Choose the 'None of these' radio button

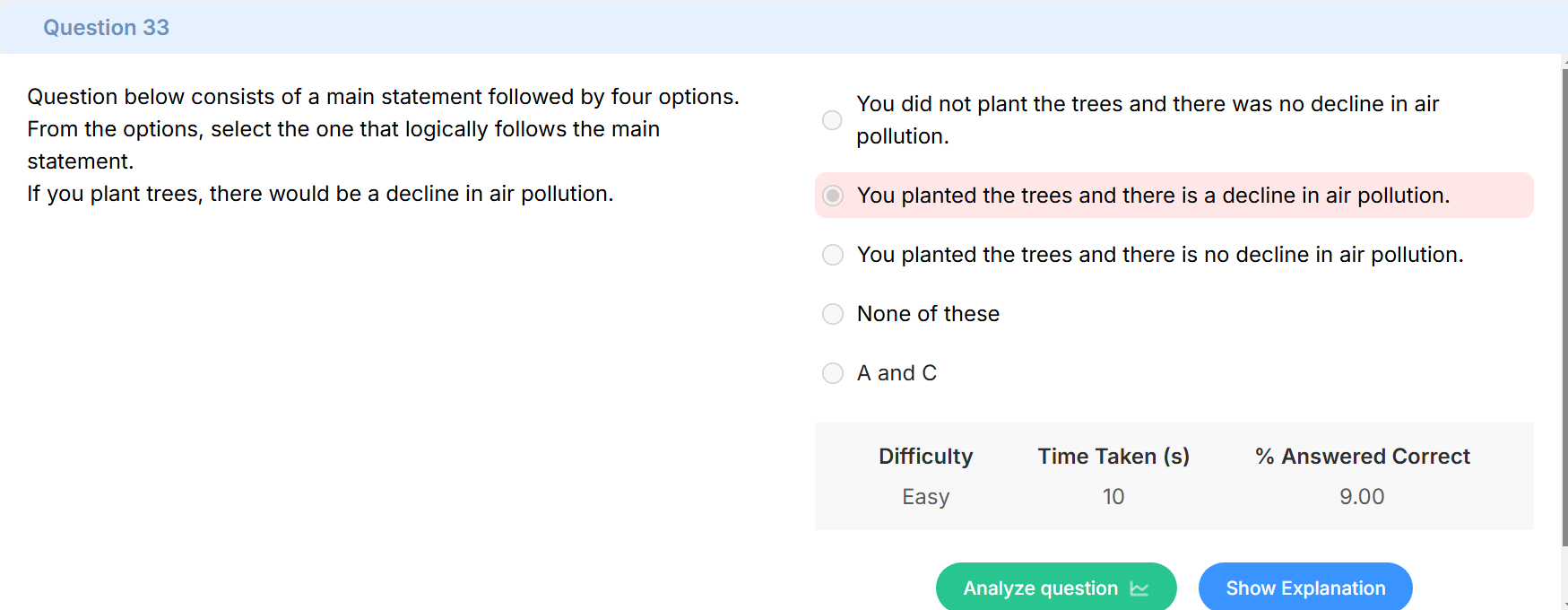coord(833,314)
